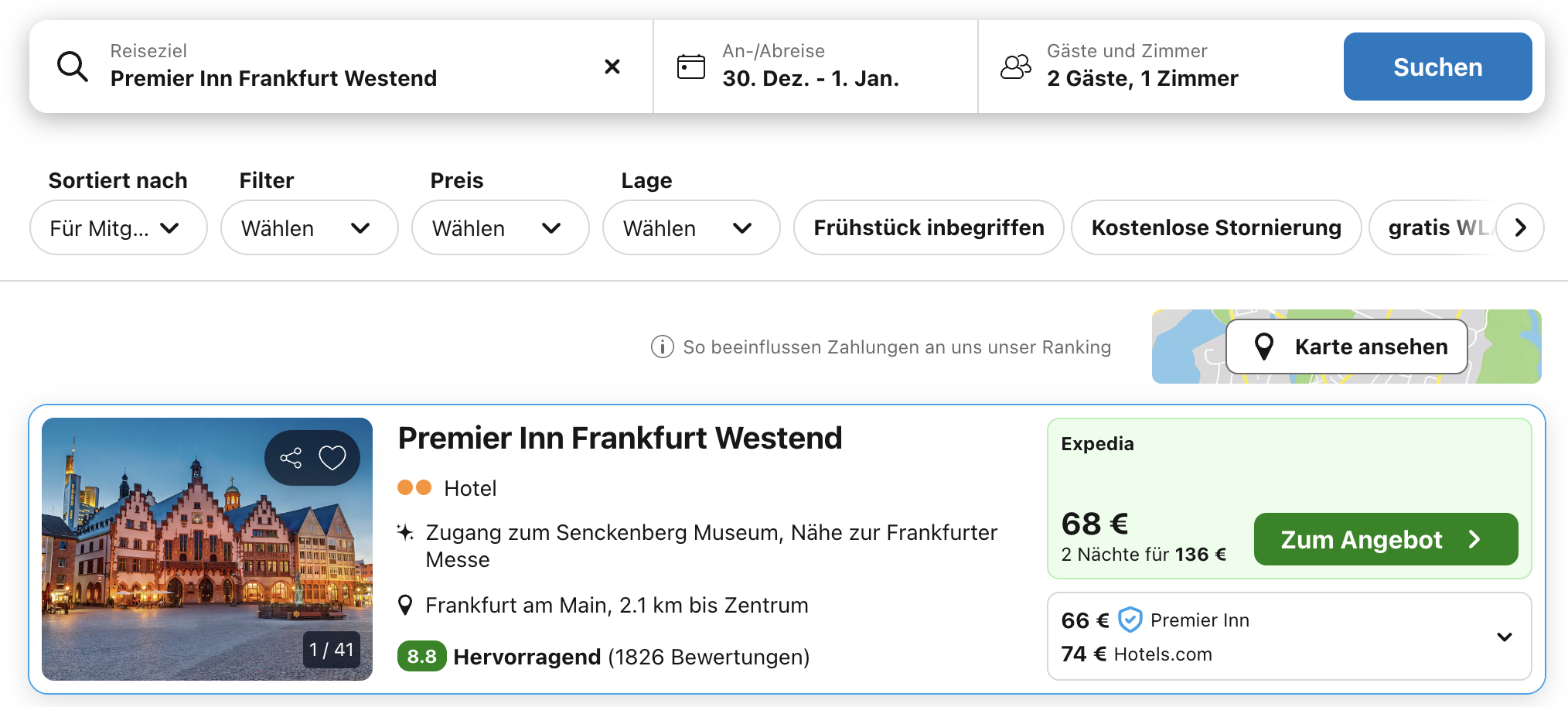Screen dimensions: 1568x707
Task: Open map with Karte ansehen
Action: [1346, 347]
